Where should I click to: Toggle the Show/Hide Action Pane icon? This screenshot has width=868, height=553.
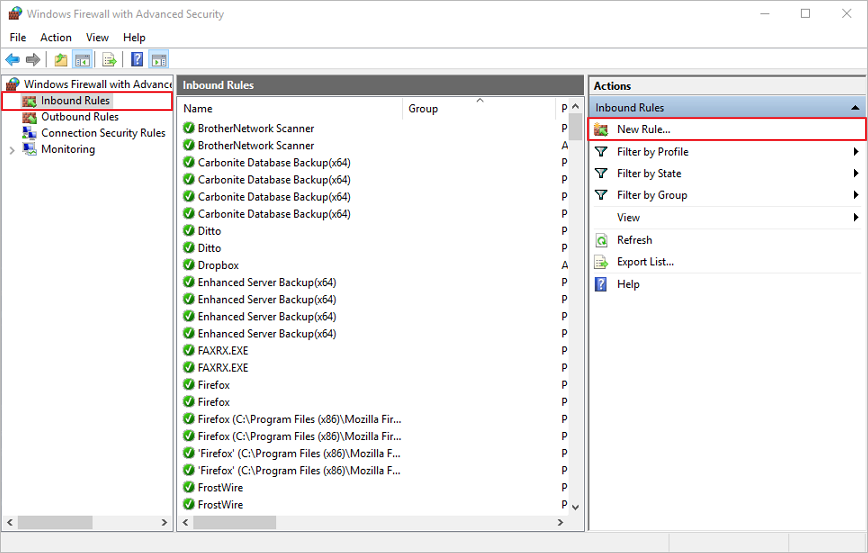pos(159,60)
